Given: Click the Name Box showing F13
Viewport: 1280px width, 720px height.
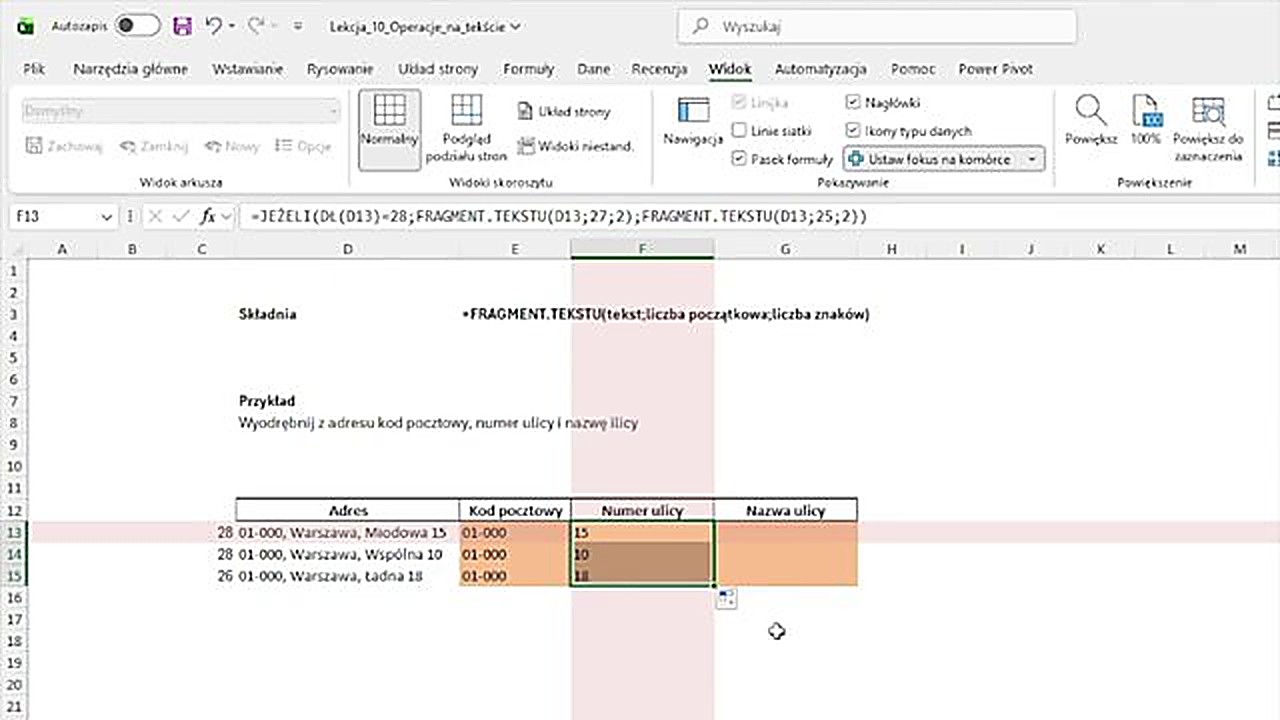Looking at the screenshot, I should (x=54, y=216).
